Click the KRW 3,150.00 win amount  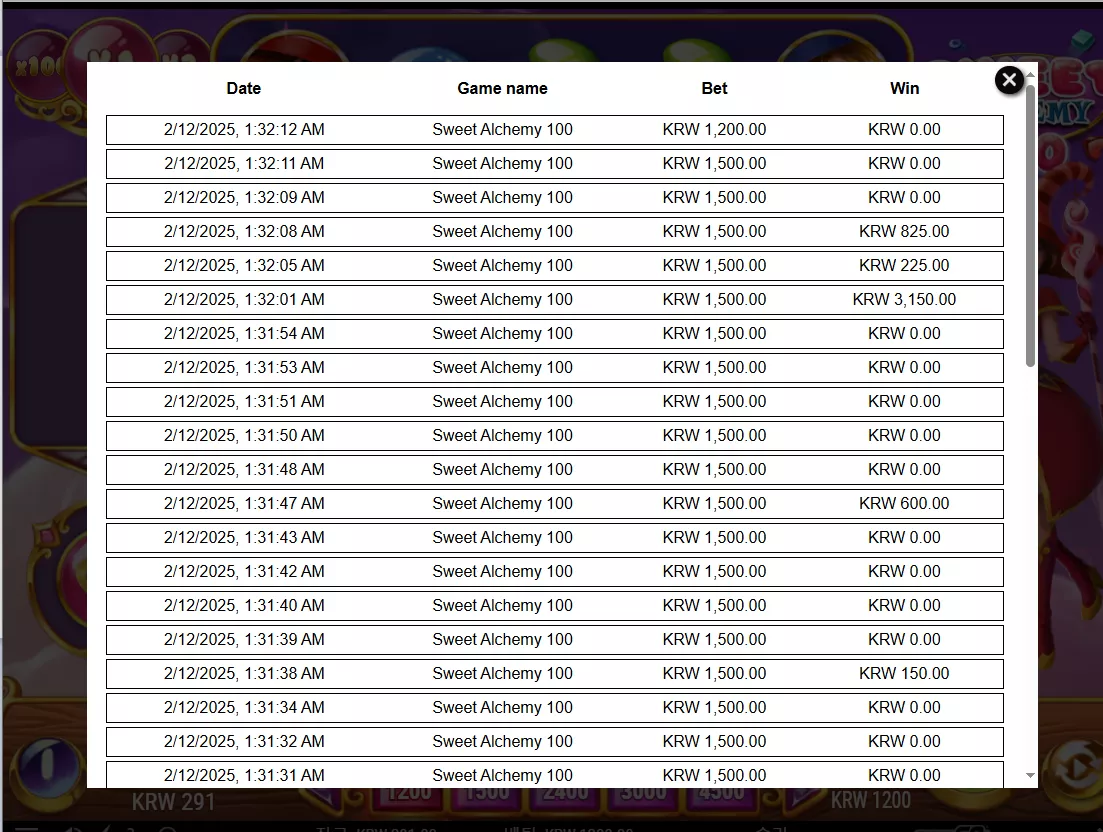(904, 300)
